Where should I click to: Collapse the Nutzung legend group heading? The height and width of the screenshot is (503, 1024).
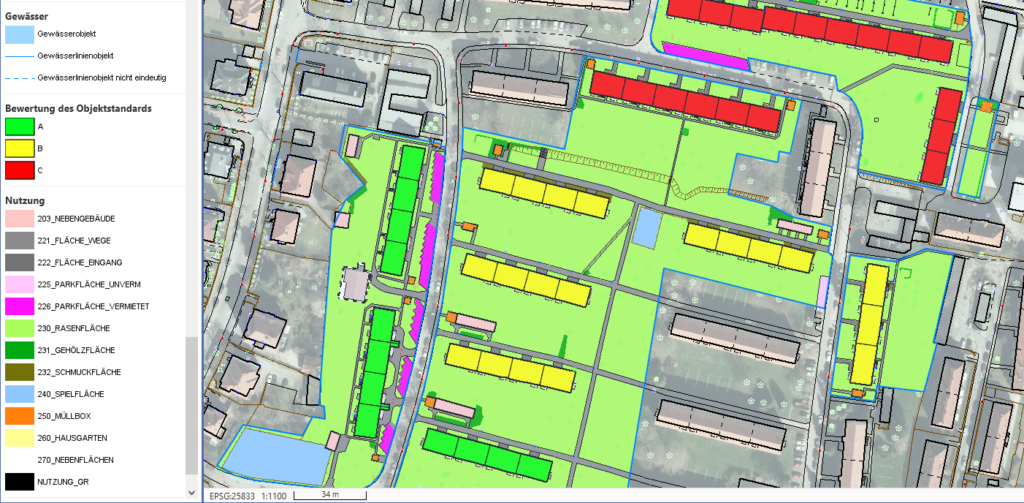point(26,200)
